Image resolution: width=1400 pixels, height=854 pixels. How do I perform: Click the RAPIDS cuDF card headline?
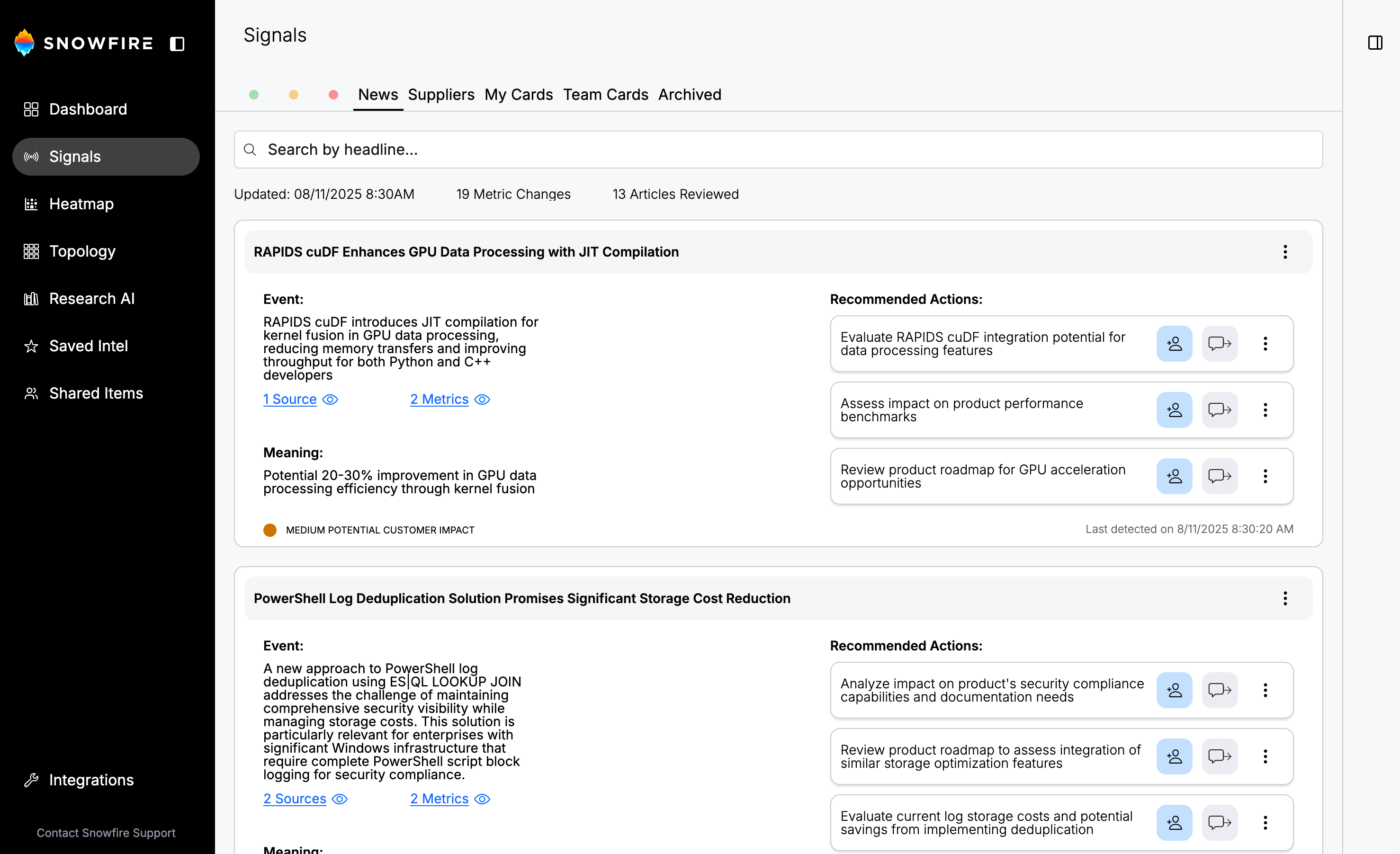click(x=466, y=252)
